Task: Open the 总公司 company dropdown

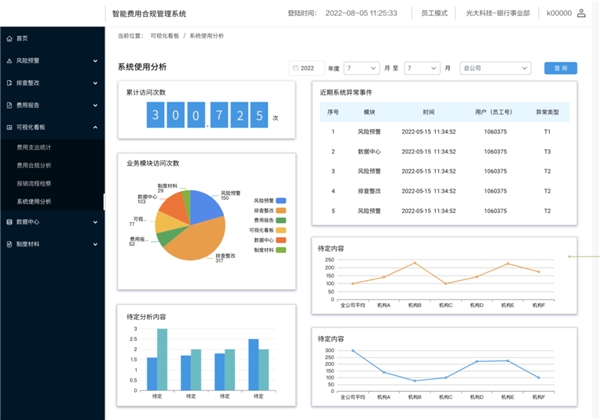Action: [x=494, y=68]
